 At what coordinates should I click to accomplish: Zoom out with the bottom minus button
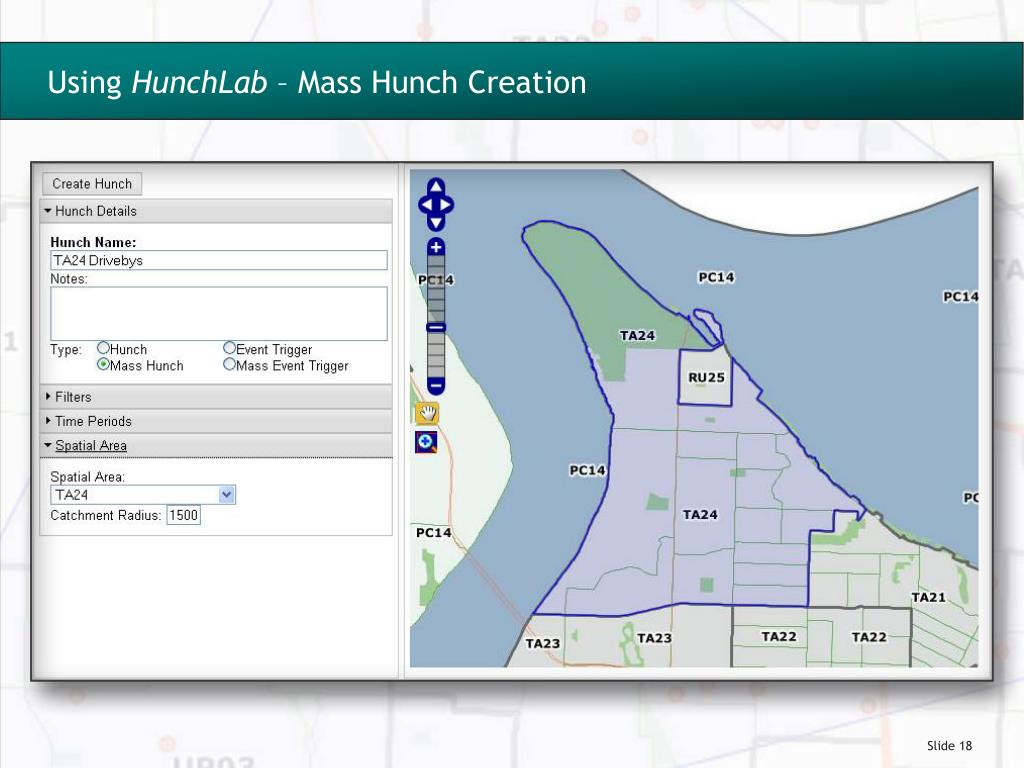point(436,386)
